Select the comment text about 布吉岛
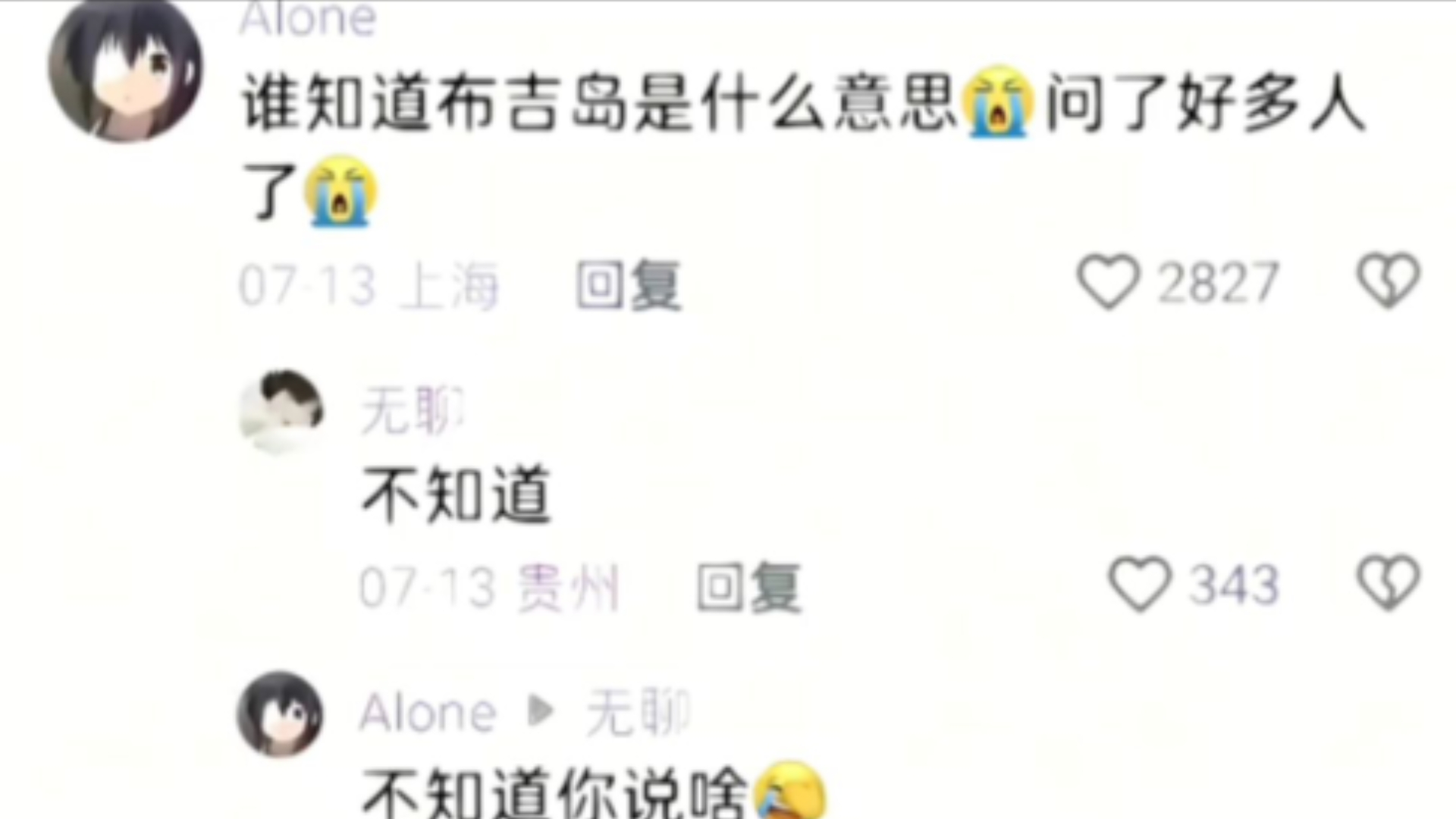 [x=802, y=148]
